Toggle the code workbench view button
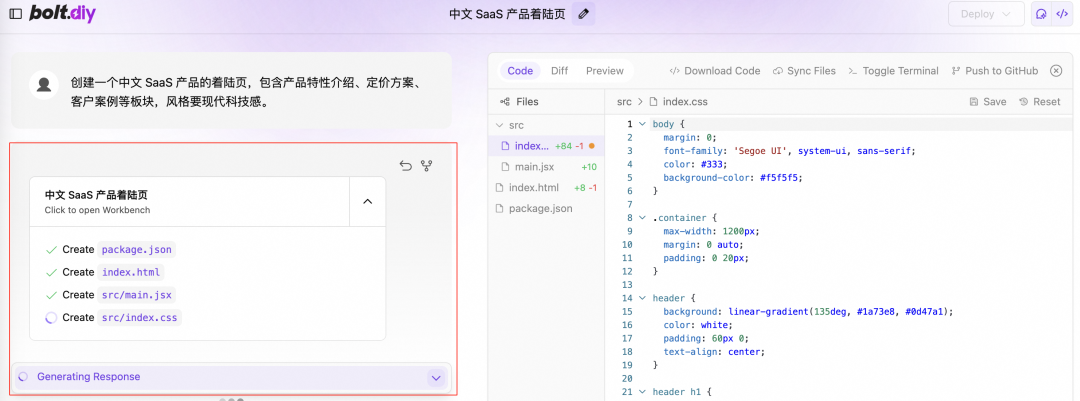 pos(1061,14)
